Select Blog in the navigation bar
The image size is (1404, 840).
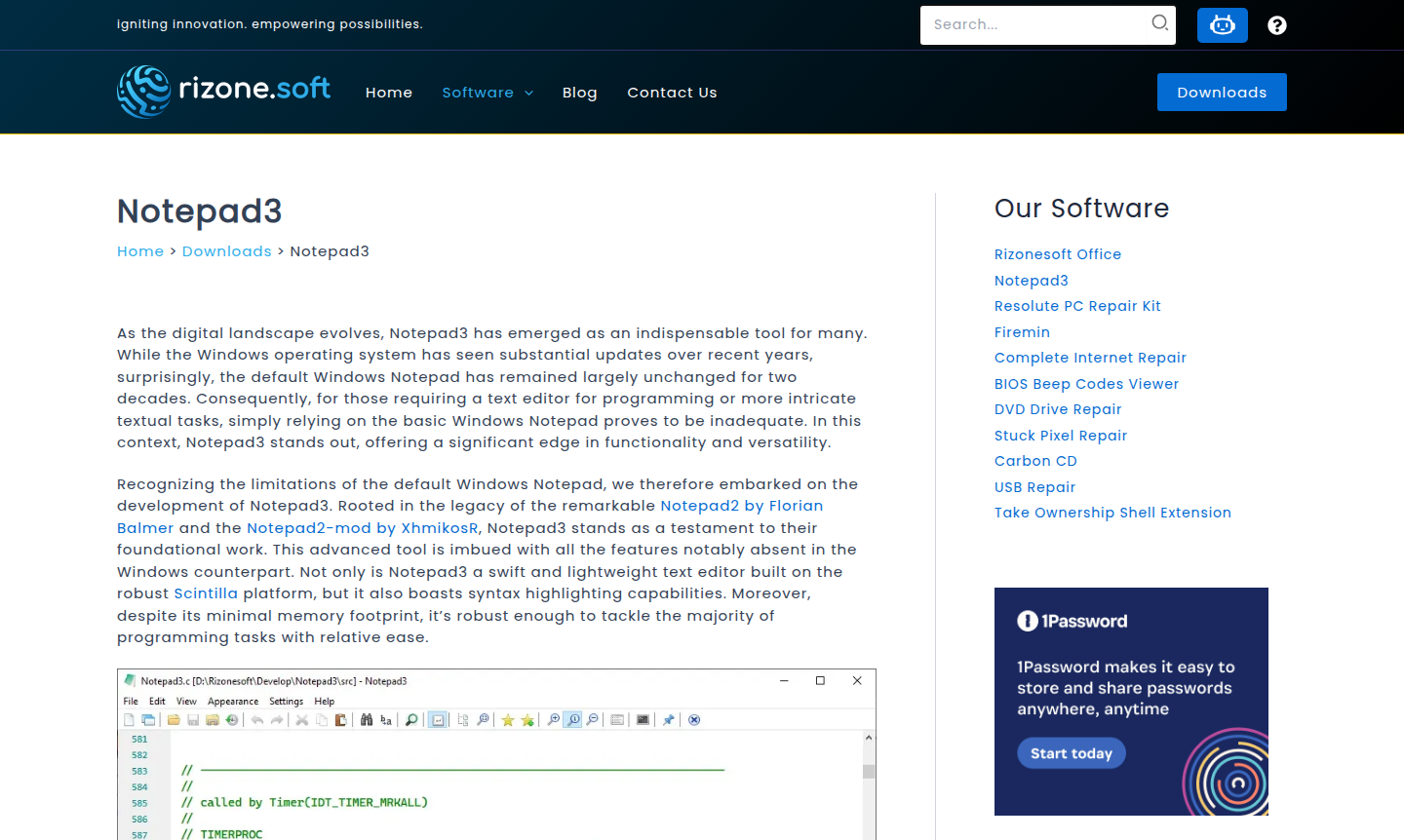579,92
